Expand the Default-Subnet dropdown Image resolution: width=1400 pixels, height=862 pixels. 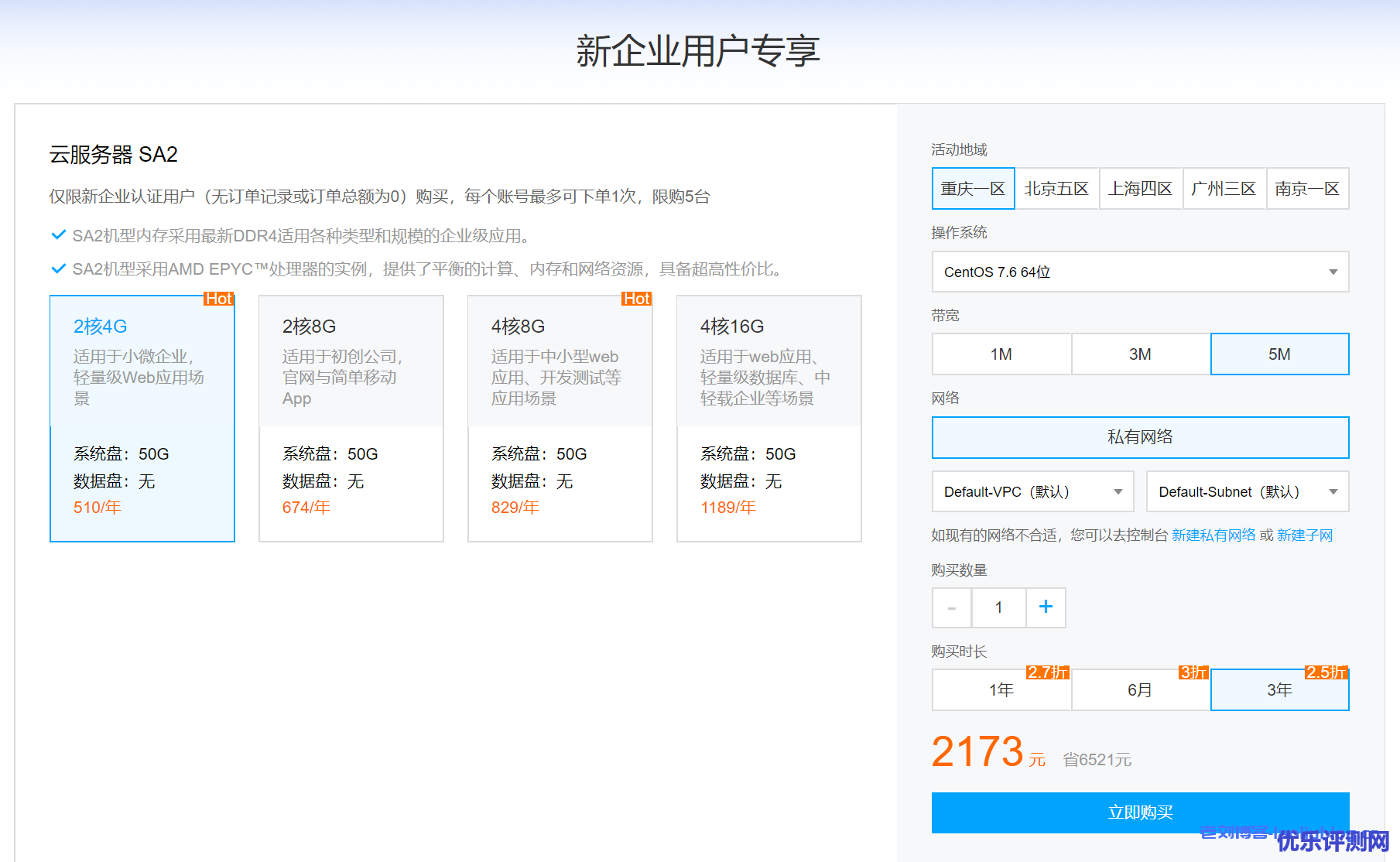coord(1247,492)
